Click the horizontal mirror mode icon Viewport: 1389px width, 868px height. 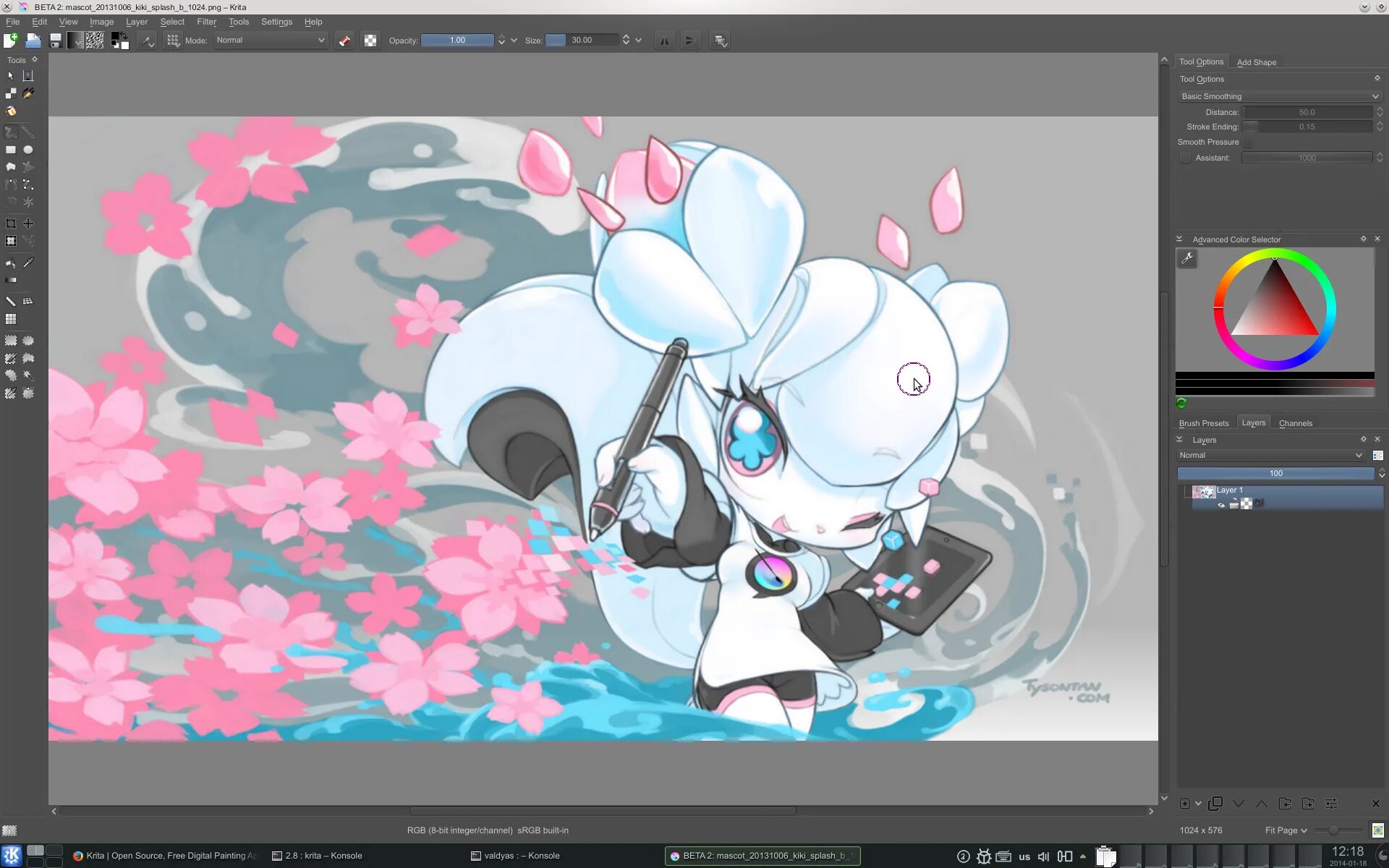tap(664, 41)
